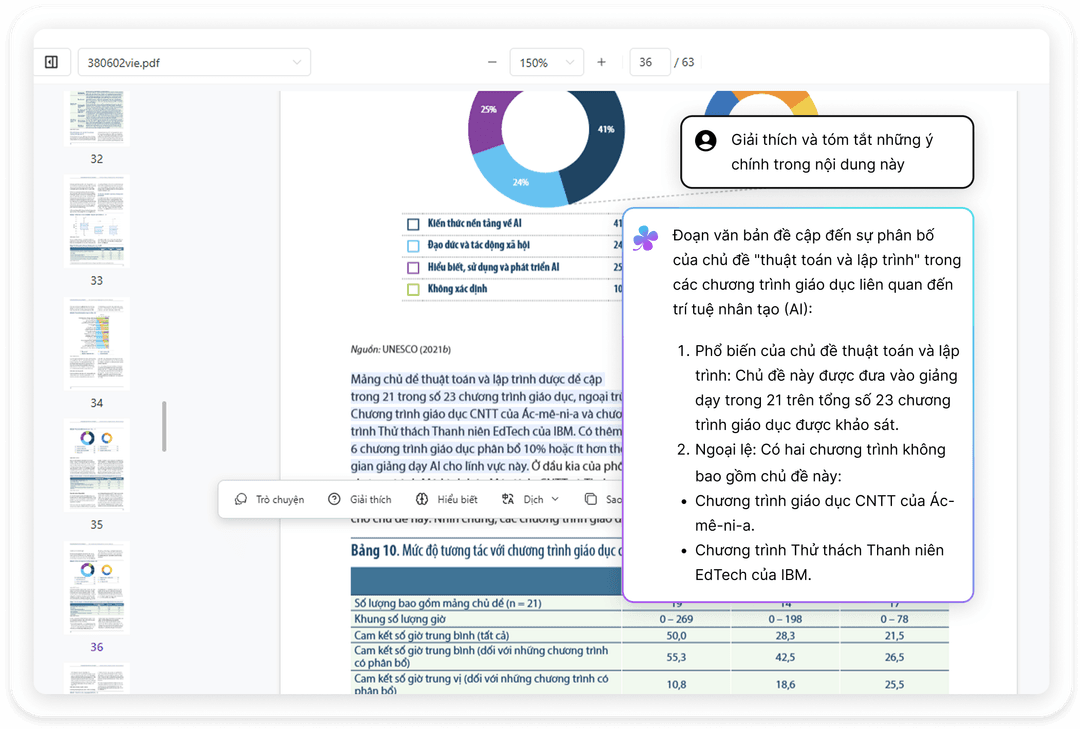
Task: Click the sidebar vertical scrollbar handle
Action: [164, 426]
